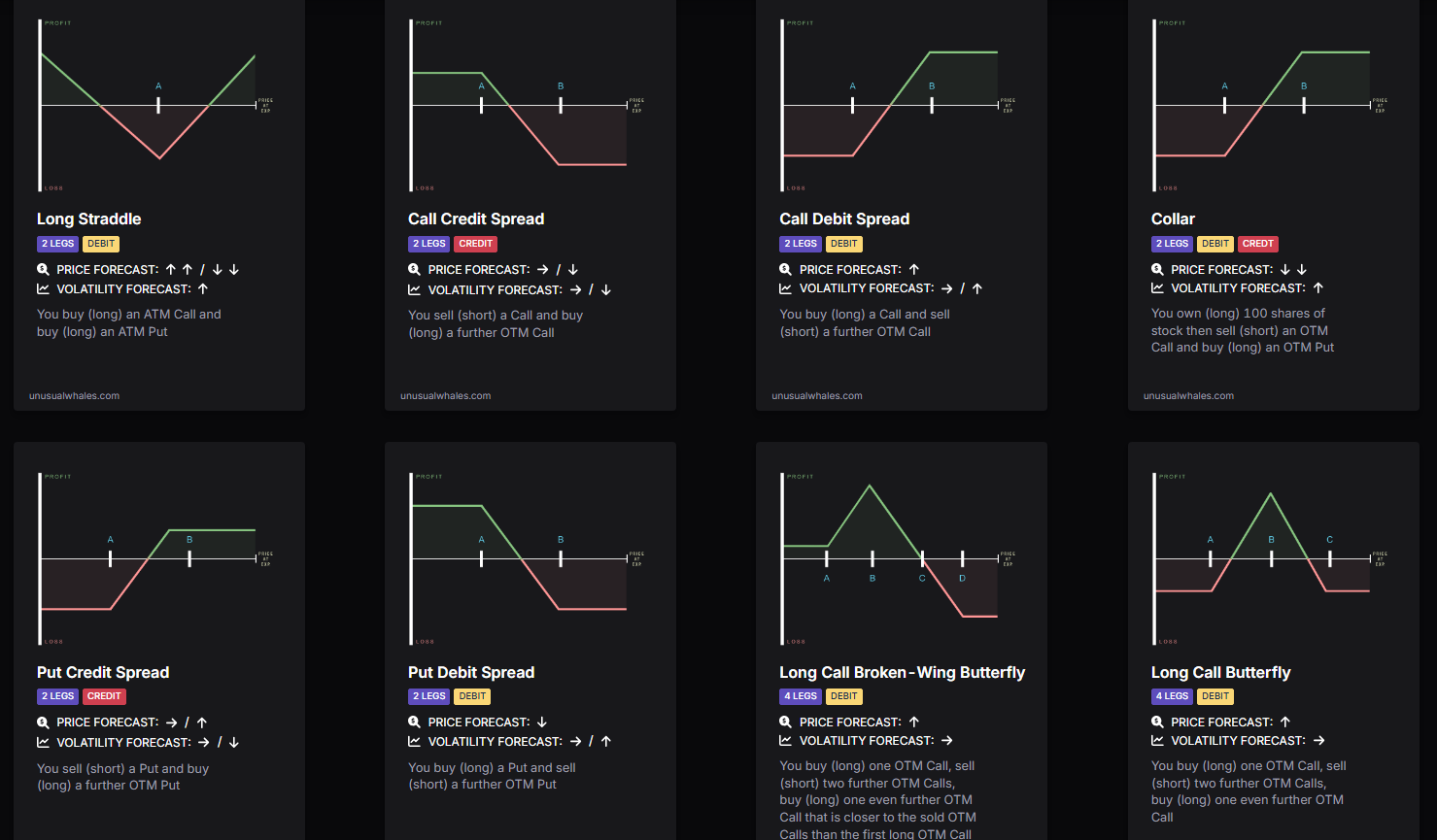This screenshot has height=840, width=1437.
Task: Open the Put Credit Spread title link
Action: tap(103, 673)
